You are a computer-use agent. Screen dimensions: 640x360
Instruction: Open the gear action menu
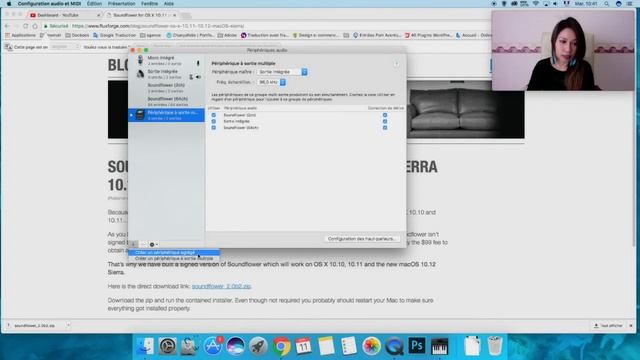click(x=153, y=244)
